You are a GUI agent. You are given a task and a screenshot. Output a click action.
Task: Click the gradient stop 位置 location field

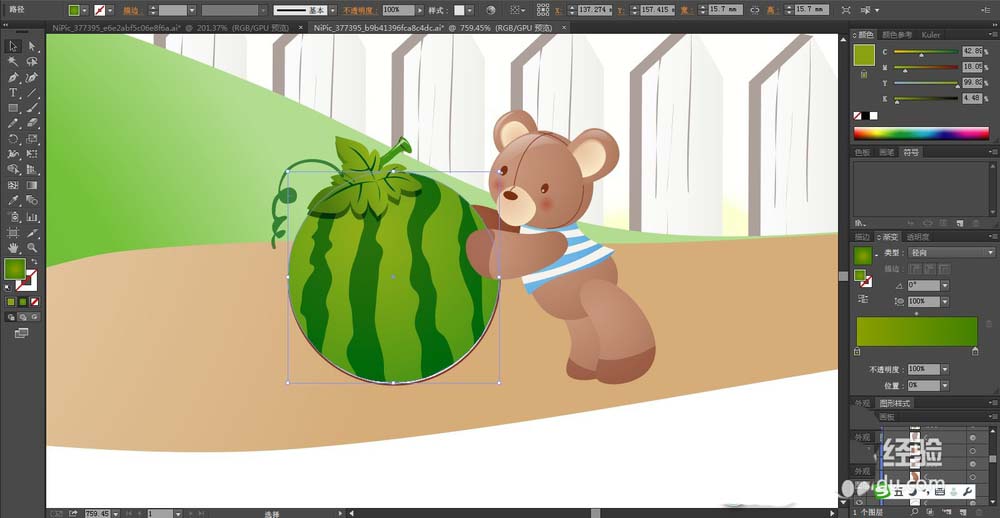click(x=923, y=385)
